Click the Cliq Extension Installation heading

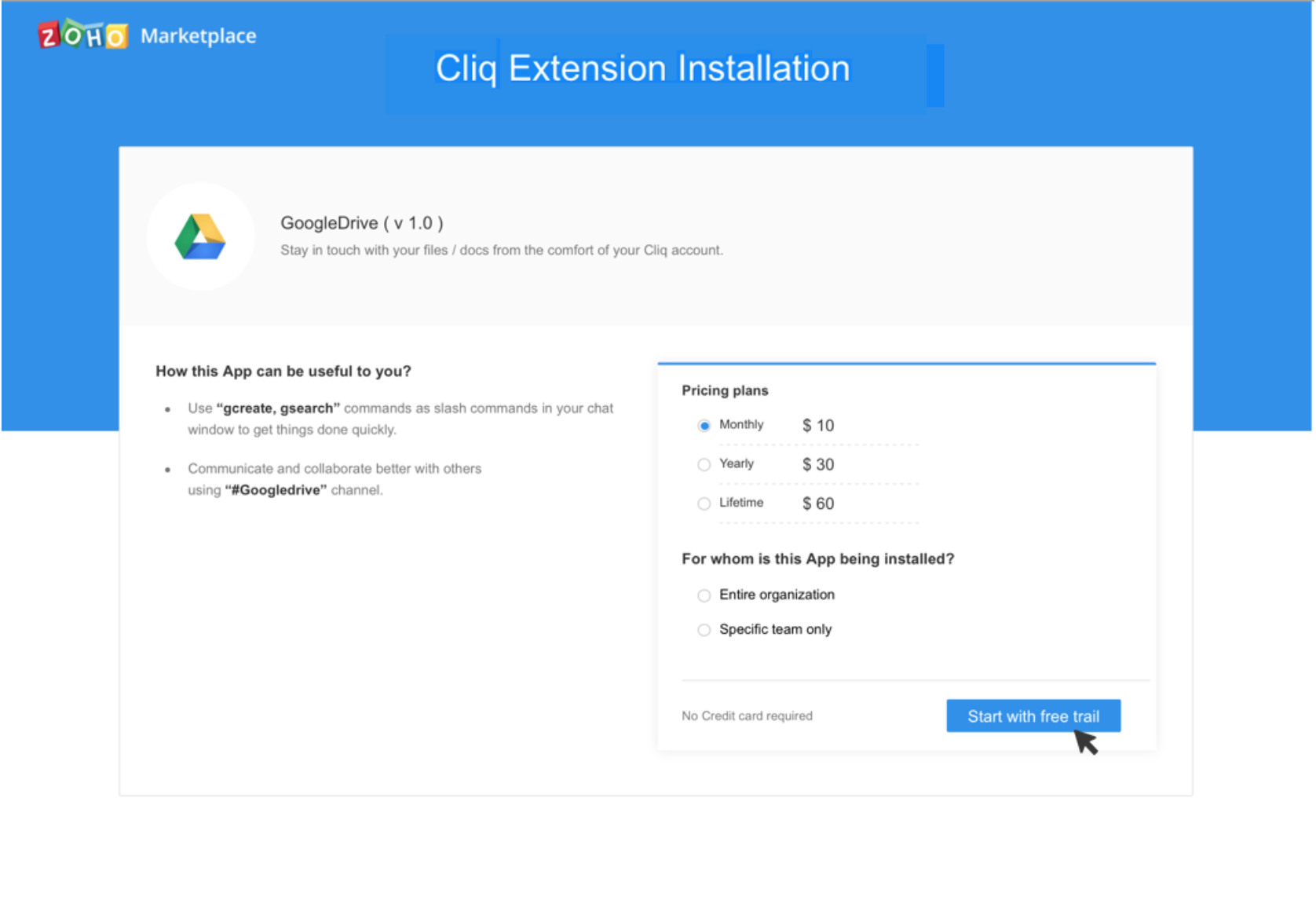tap(642, 68)
